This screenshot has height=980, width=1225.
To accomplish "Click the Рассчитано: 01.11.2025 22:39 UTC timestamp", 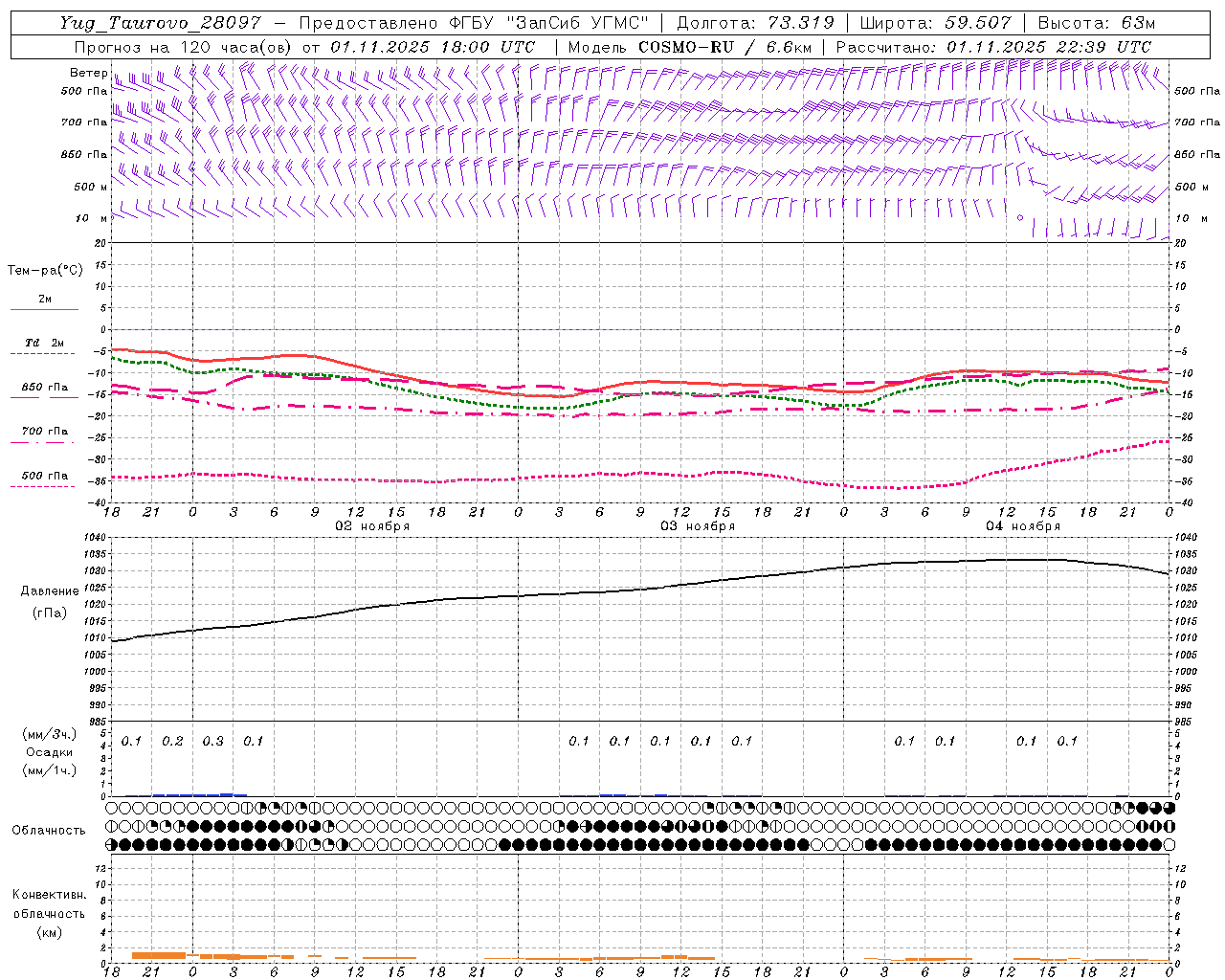I will pyautogui.click(x=993, y=47).
